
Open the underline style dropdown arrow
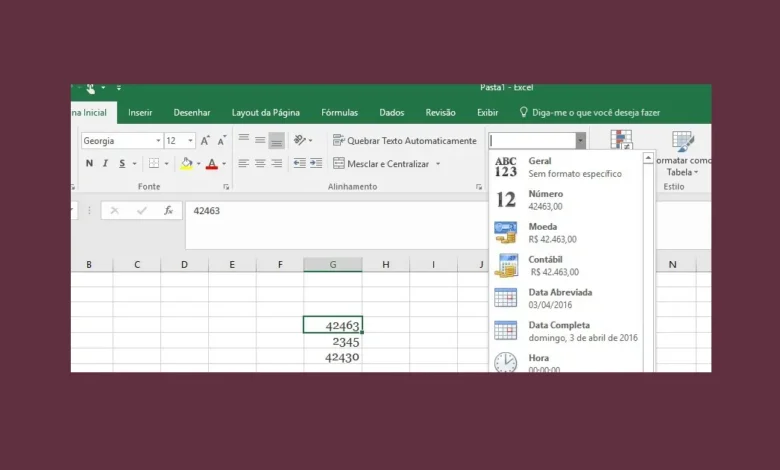pyautogui.click(x=134, y=164)
